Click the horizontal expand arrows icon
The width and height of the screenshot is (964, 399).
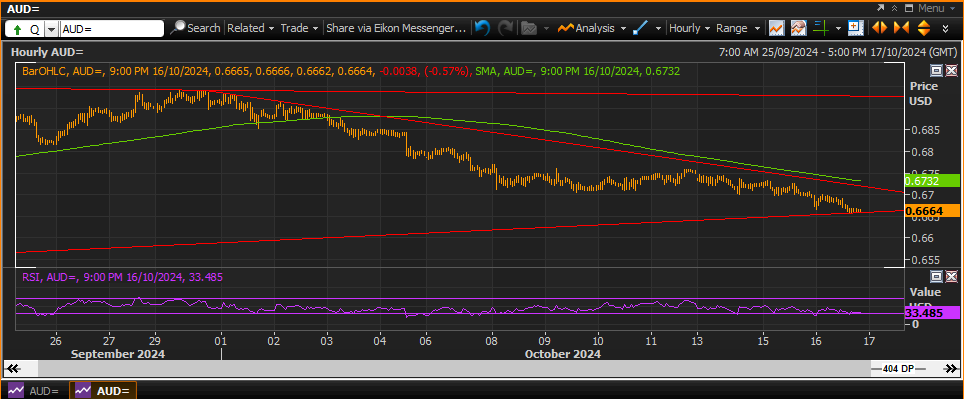click(879, 28)
